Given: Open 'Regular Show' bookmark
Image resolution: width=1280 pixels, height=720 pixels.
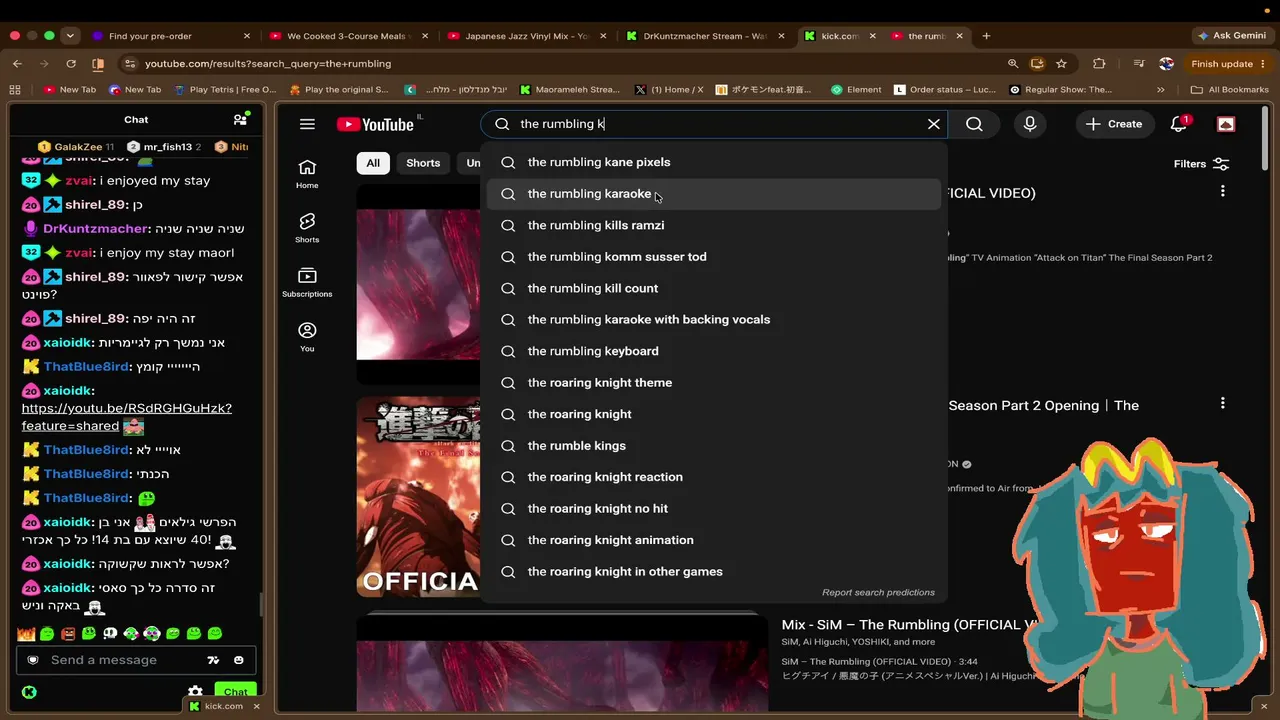Looking at the screenshot, I should click(1060, 90).
